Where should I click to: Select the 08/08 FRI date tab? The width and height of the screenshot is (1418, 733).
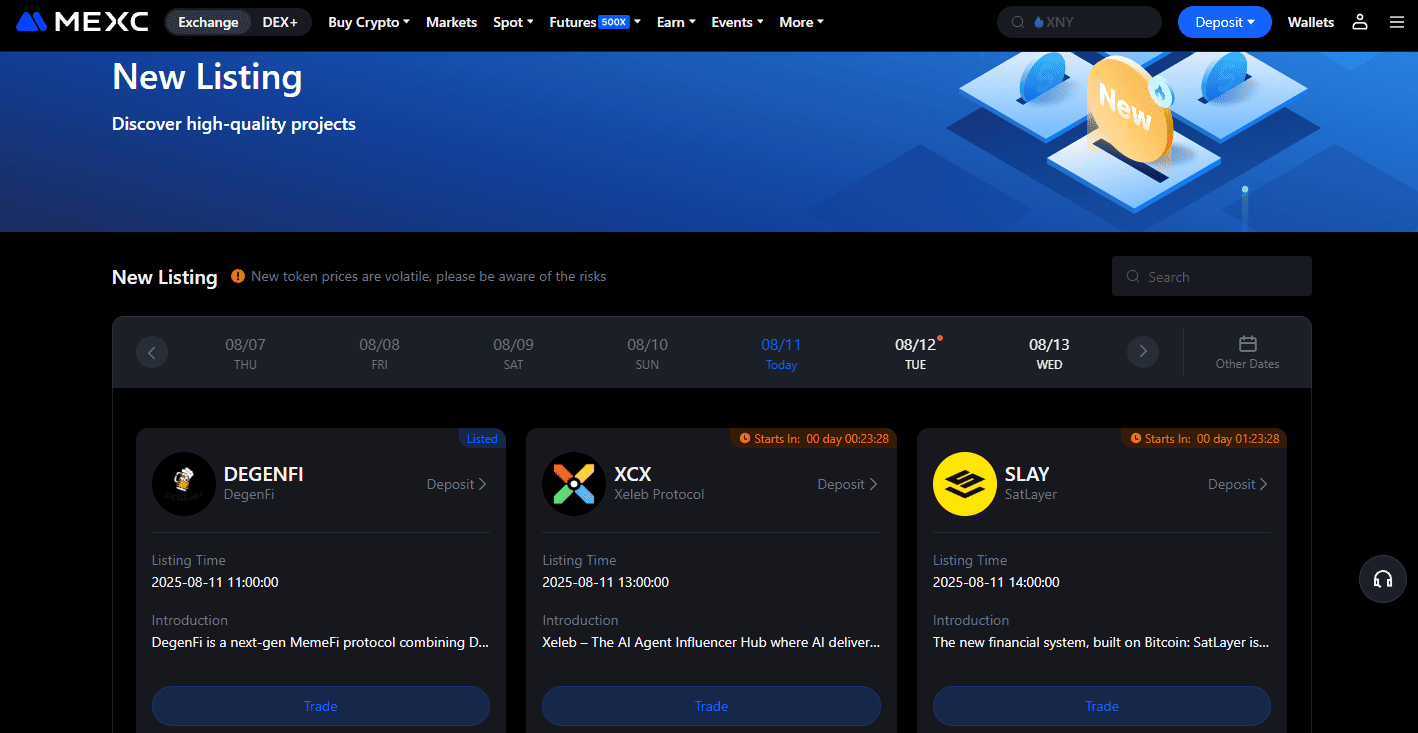[x=380, y=353]
